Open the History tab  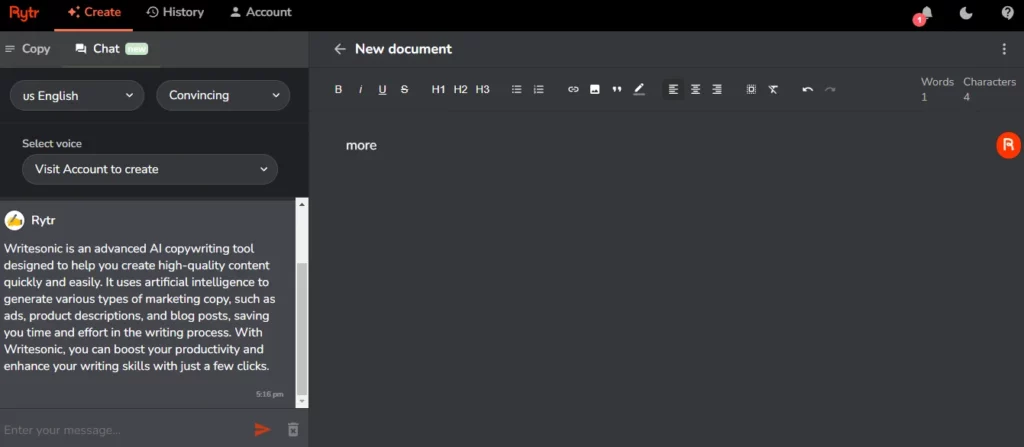click(x=175, y=12)
